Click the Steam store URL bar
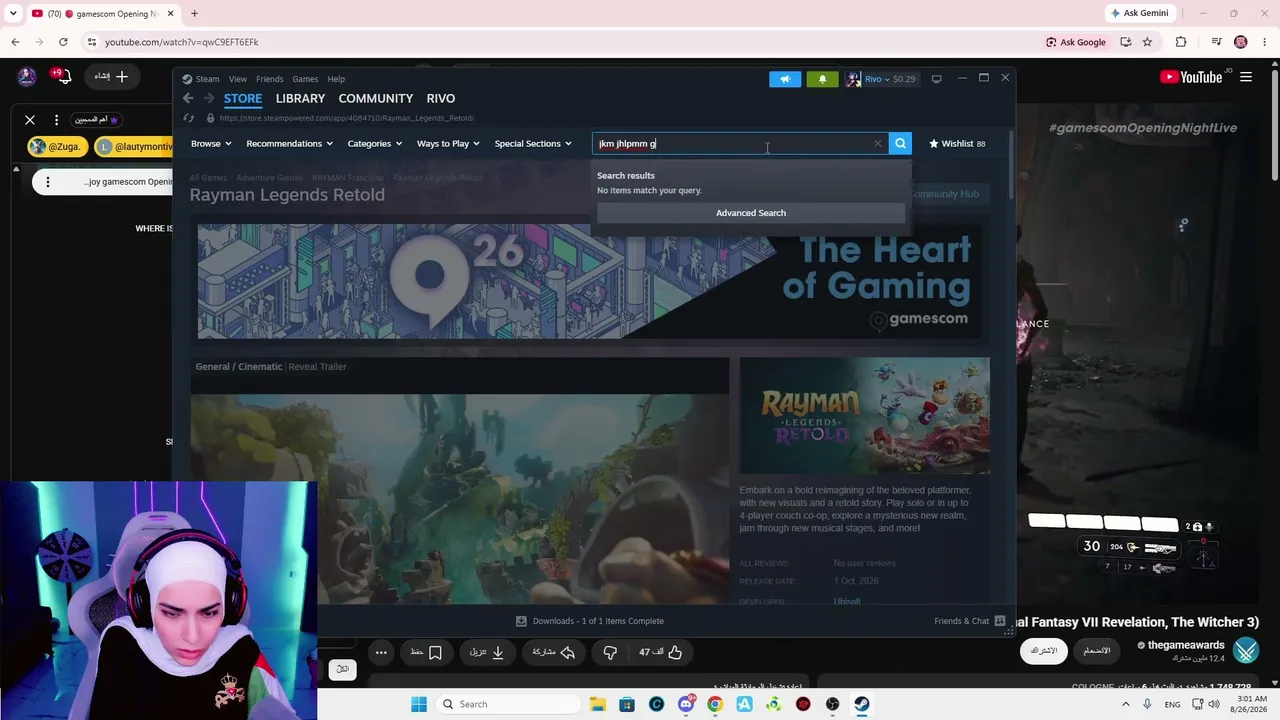 tap(346, 118)
